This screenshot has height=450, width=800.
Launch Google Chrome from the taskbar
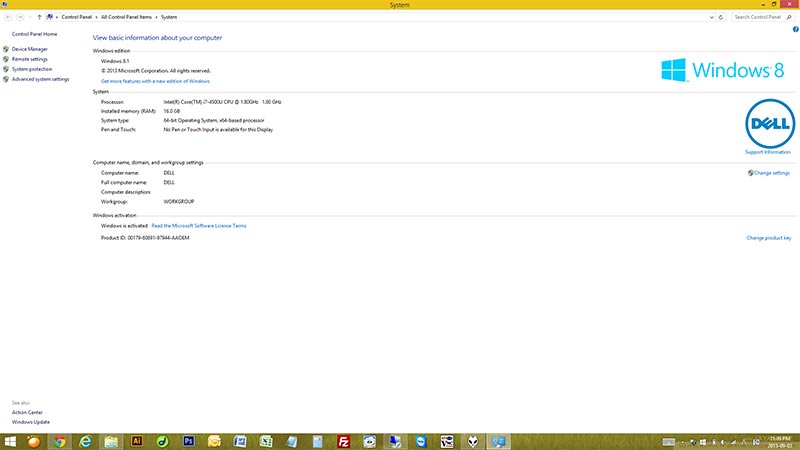click(60, 441)
